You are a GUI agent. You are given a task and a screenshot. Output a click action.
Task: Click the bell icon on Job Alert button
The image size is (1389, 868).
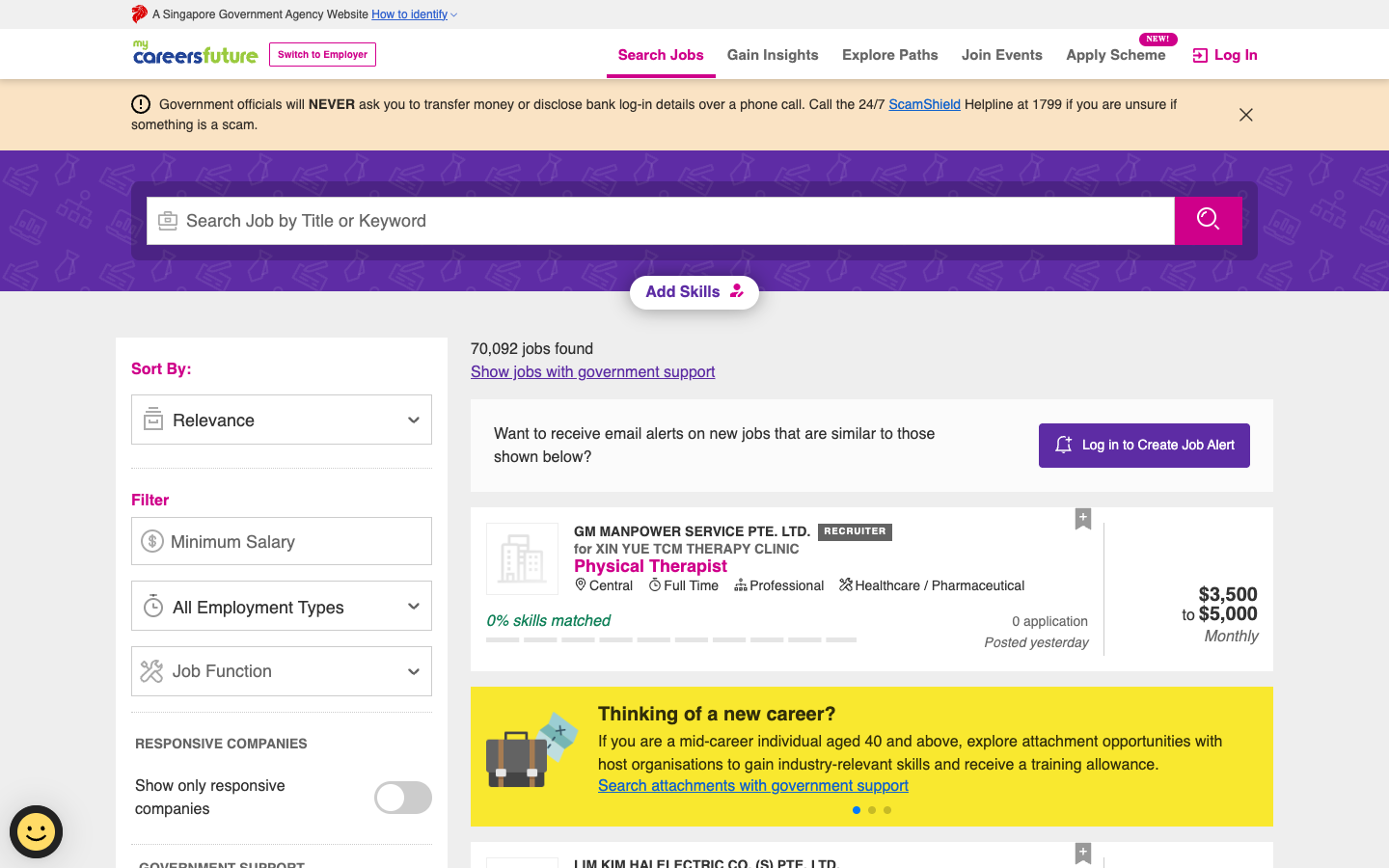[1063, 445]
